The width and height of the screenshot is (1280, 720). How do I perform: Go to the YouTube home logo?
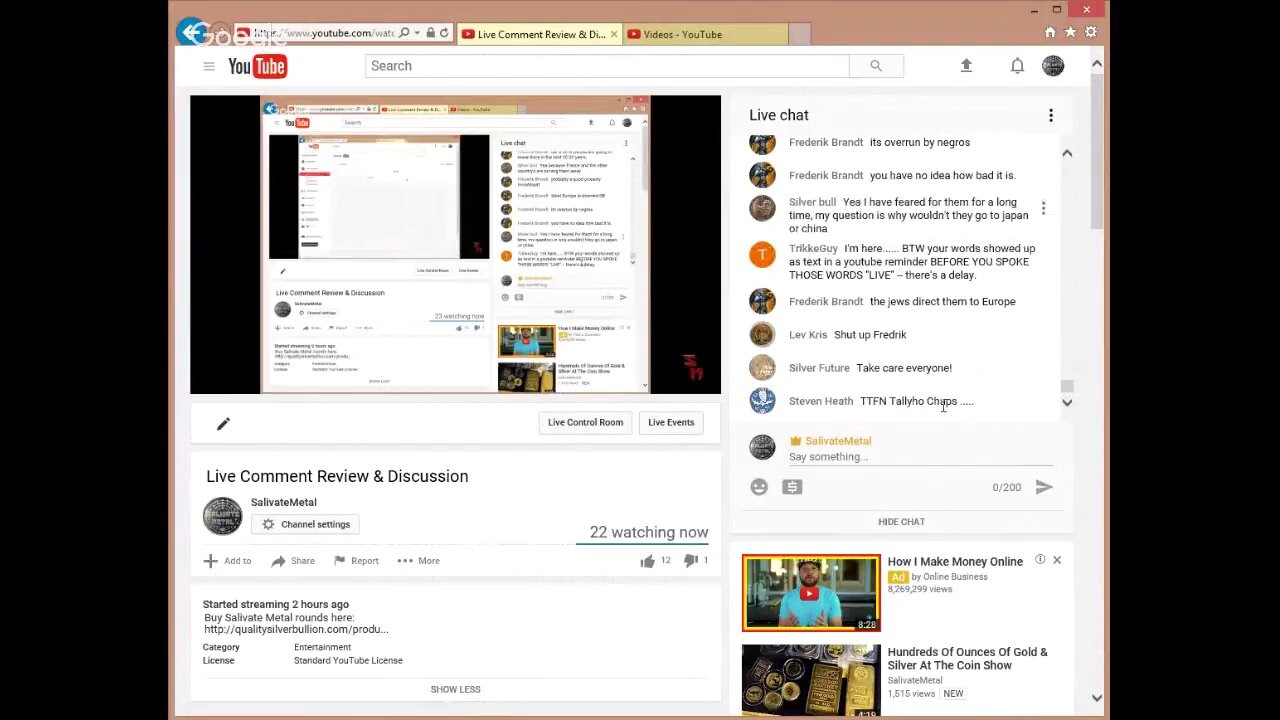(x=257, y=66)
